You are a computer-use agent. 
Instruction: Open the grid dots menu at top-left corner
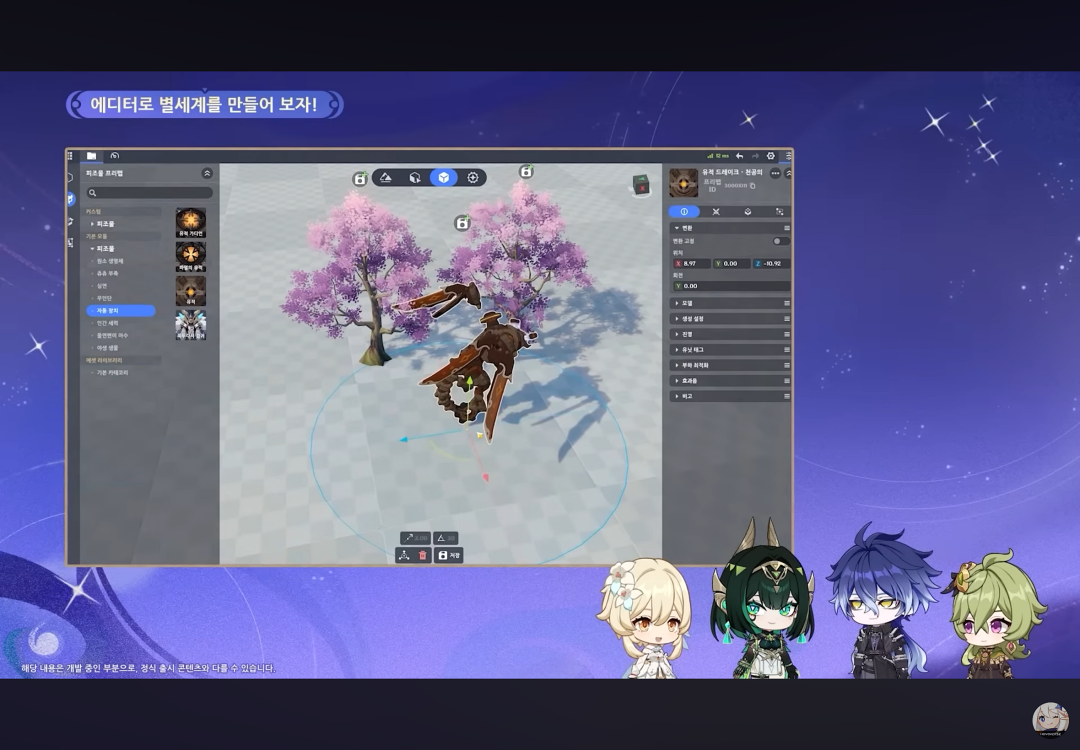click(x=70, y=156)
